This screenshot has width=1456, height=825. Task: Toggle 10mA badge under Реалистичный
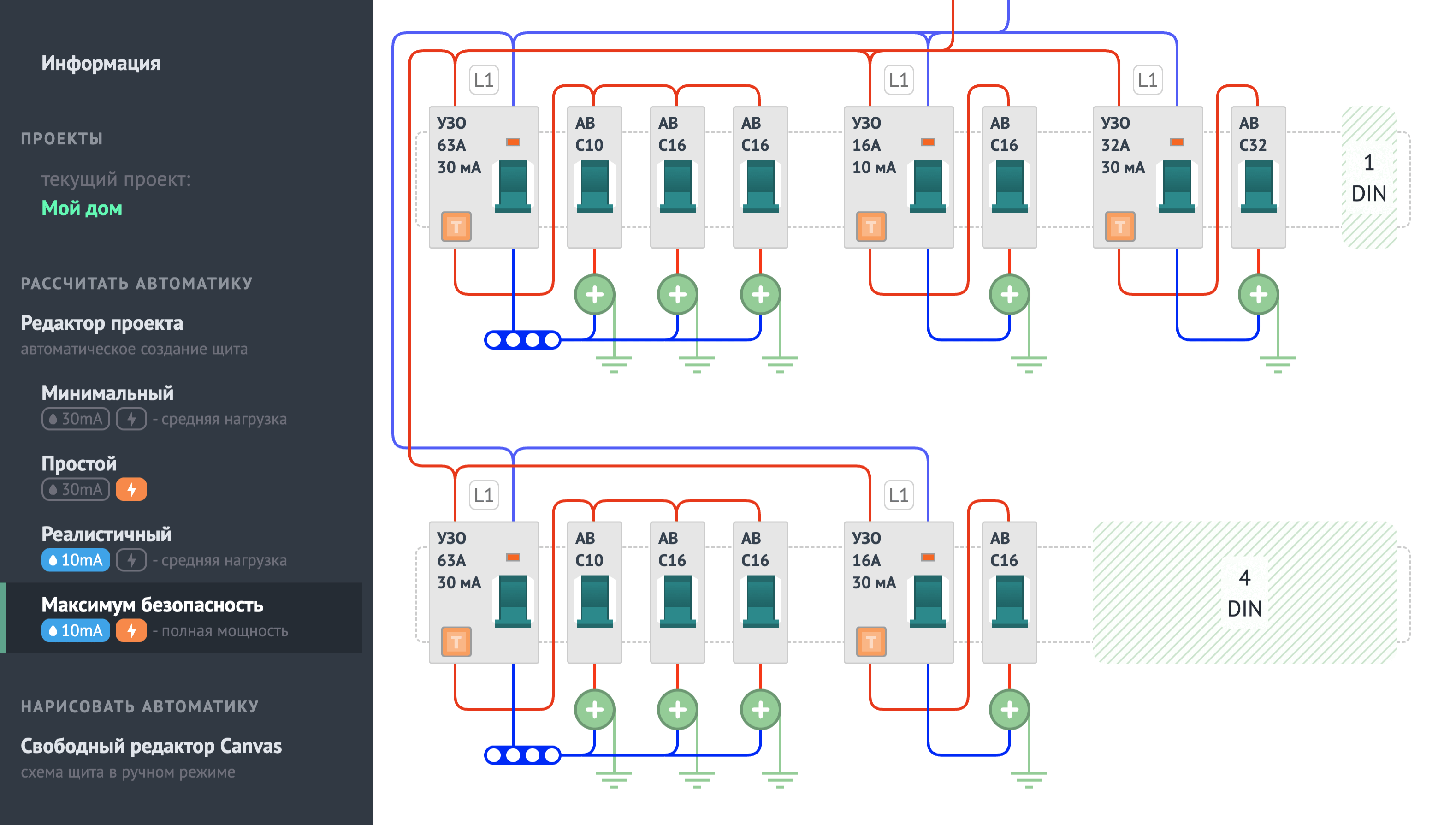pyautogui.click(x=75, y=560)
